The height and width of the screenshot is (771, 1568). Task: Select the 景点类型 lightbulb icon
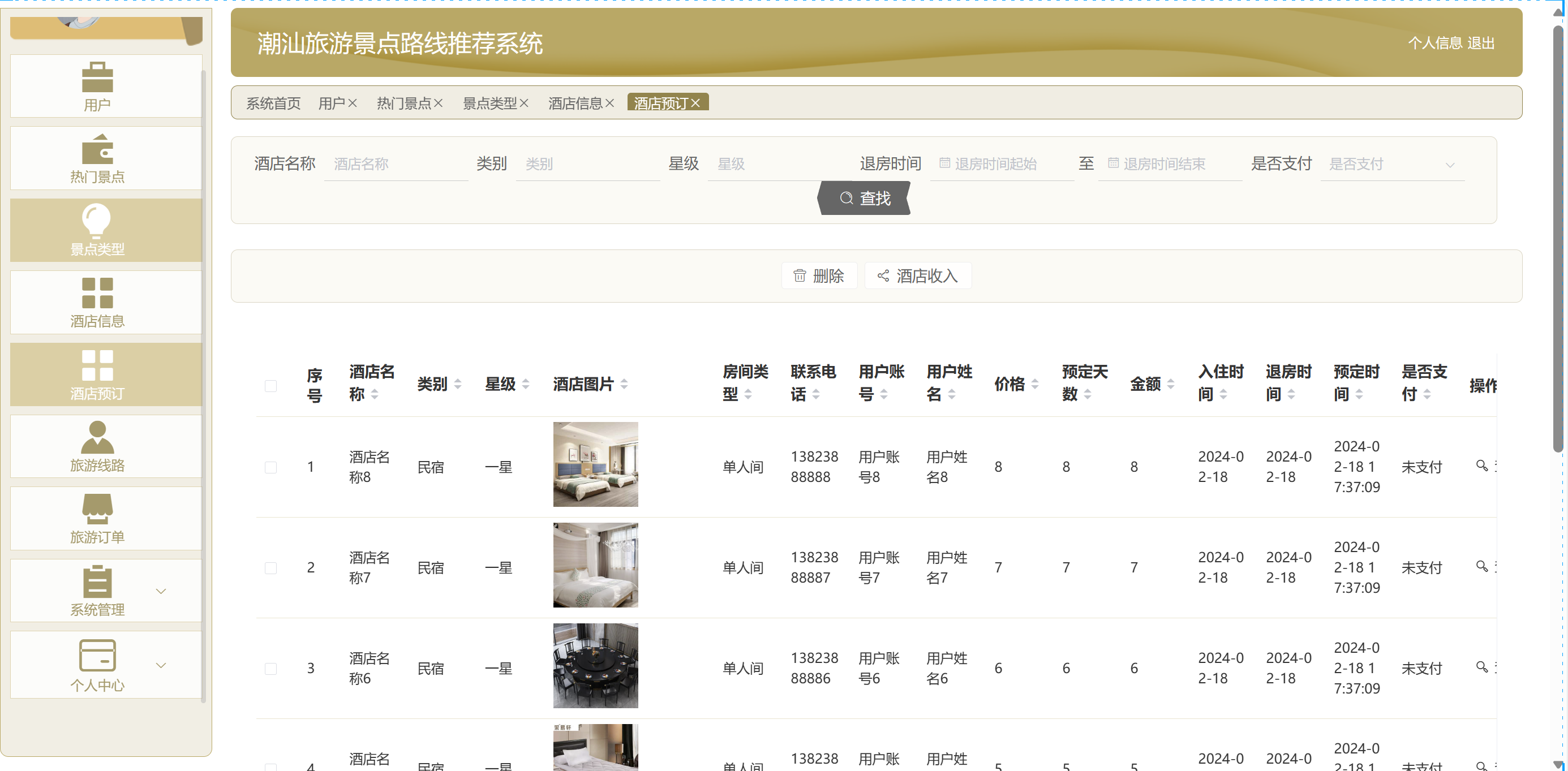[x=97, y=220]
